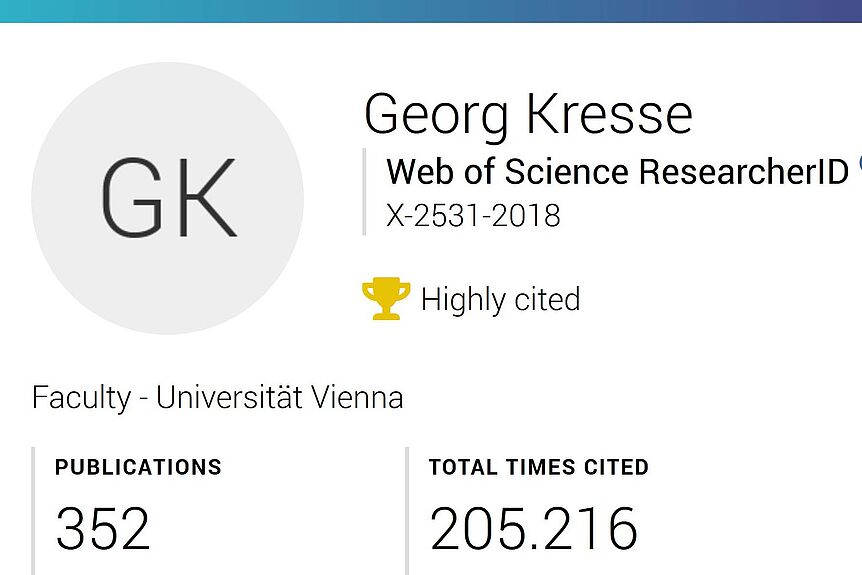Screen dimensions: 862x575
Task: Click the publications count 352
Action: 103,528
